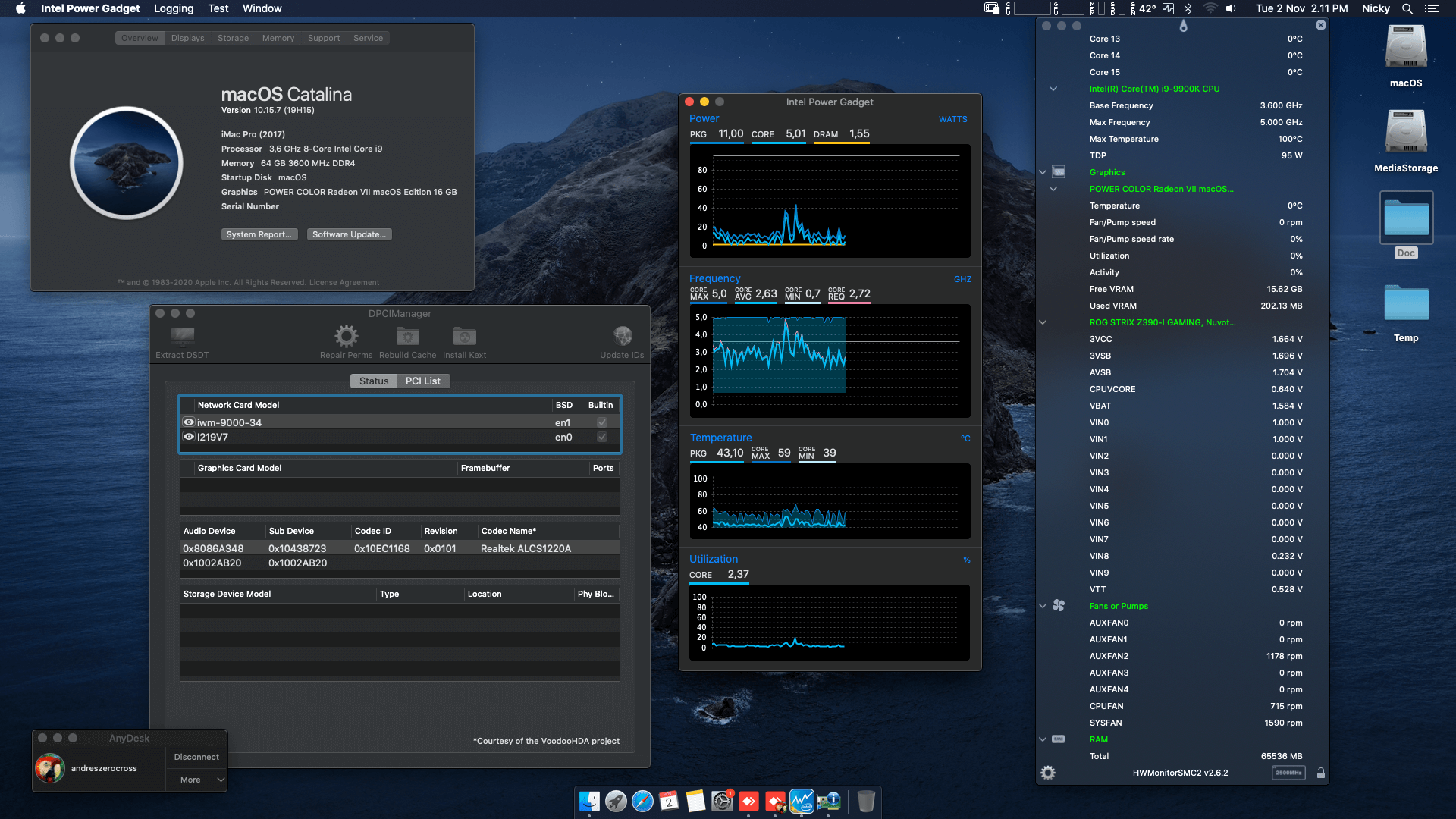
Task: Select Realtek ALCS1220A audio device row
Action: pos(400,548)
